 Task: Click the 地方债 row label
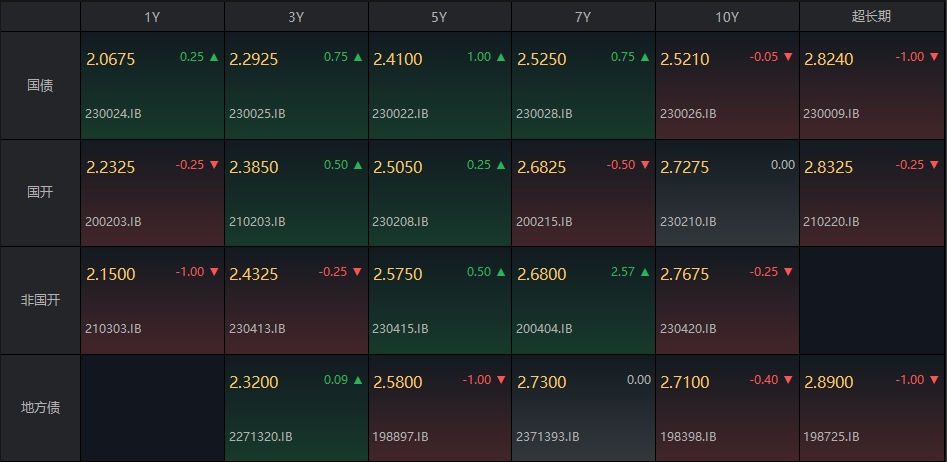40,408
